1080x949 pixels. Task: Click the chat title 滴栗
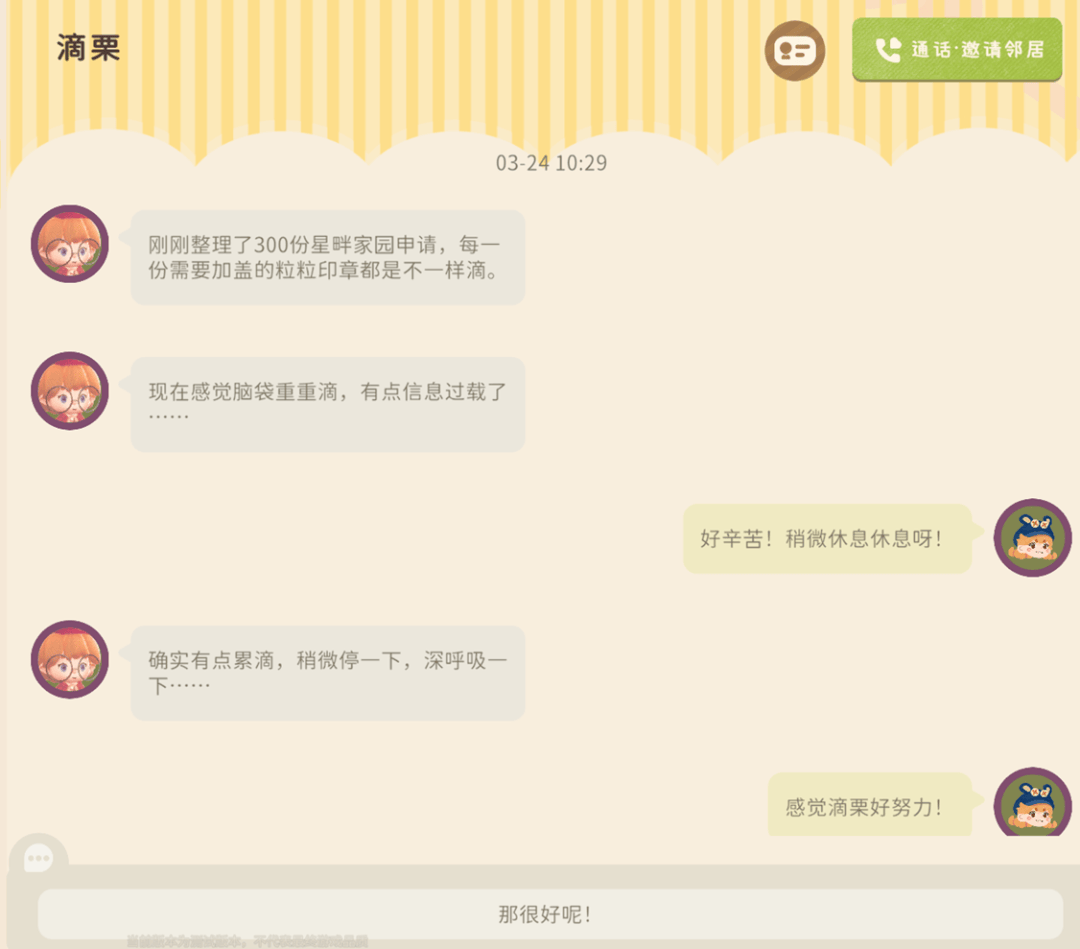tap(88, 48)
